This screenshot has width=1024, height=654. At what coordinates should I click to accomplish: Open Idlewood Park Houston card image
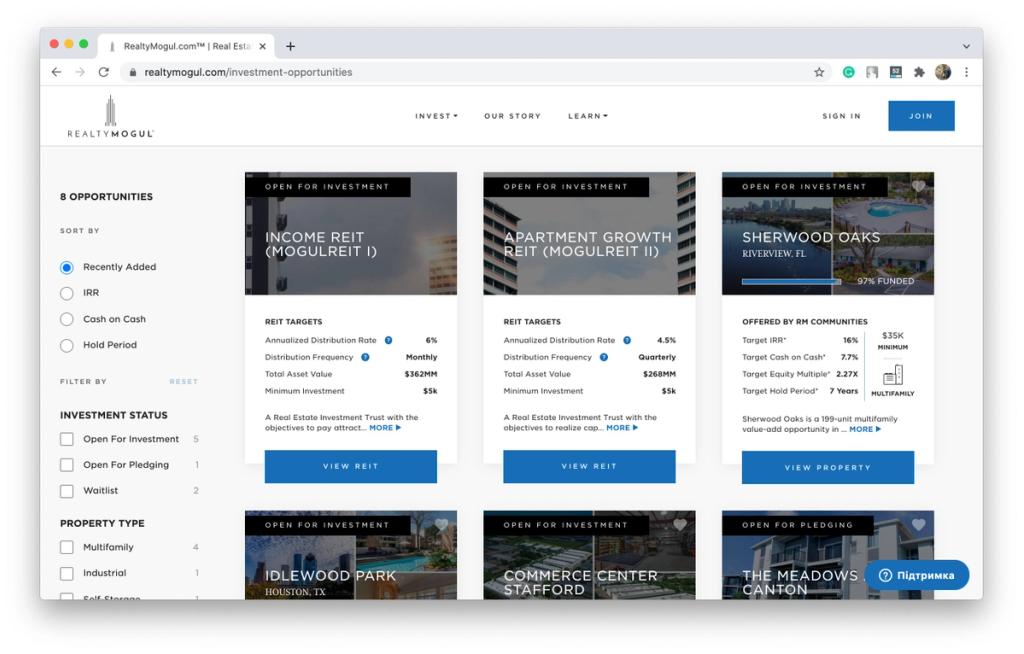[x=351, y=555]
